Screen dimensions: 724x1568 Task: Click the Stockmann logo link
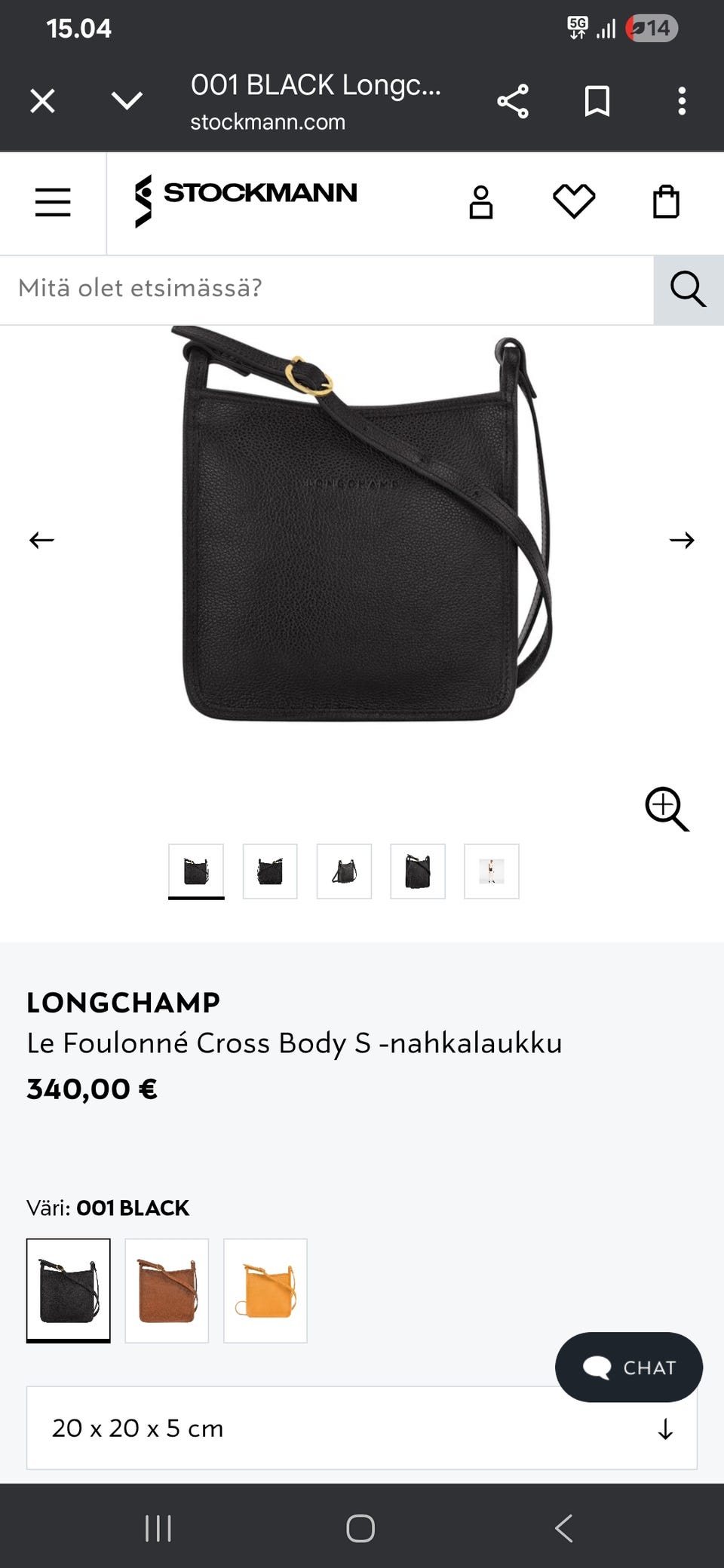point(245,201)
